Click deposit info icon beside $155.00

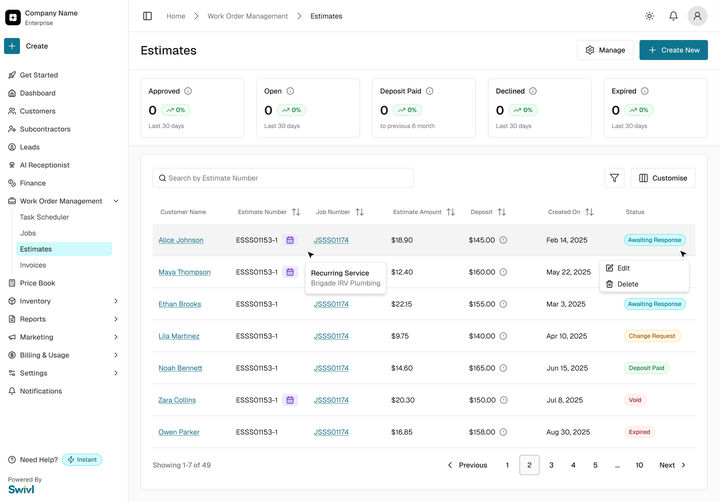point(503,304)
